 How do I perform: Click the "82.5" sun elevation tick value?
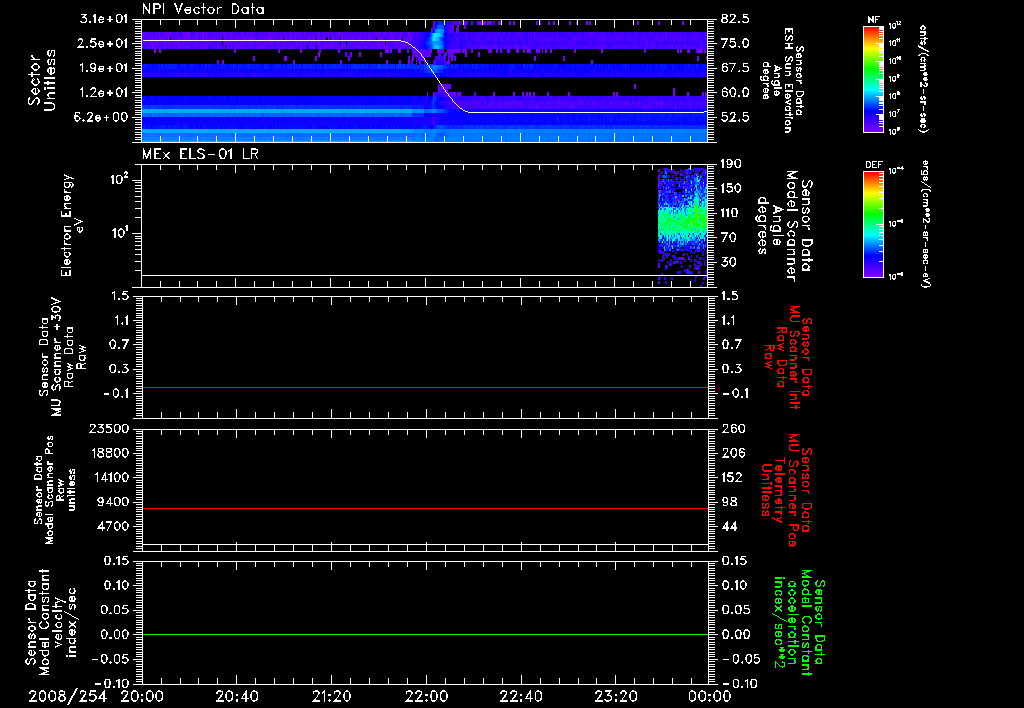coord(735,19)
